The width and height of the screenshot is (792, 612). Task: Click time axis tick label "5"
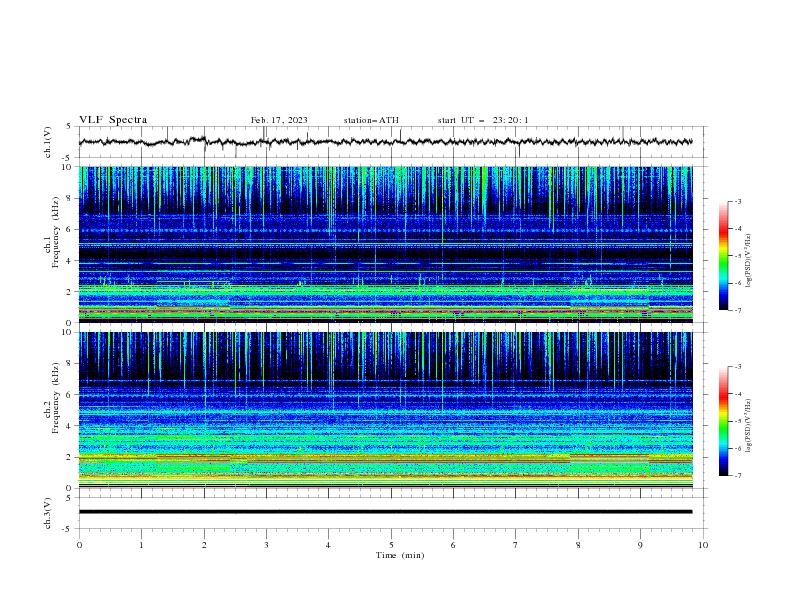[x=391, y=545]
